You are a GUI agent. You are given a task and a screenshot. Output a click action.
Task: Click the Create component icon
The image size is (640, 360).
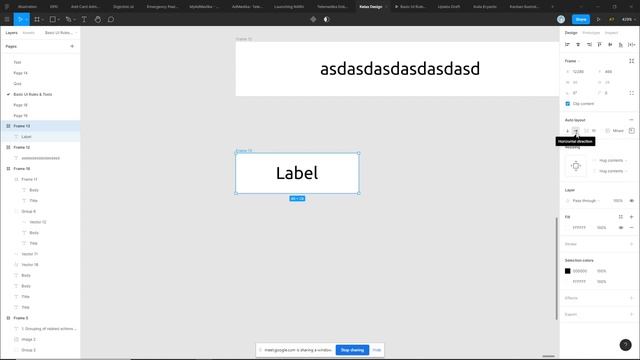click(x=313, y=19)
